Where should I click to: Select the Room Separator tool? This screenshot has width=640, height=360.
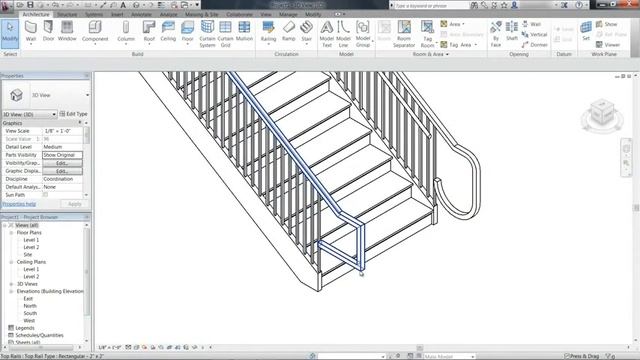pos(404,34)
